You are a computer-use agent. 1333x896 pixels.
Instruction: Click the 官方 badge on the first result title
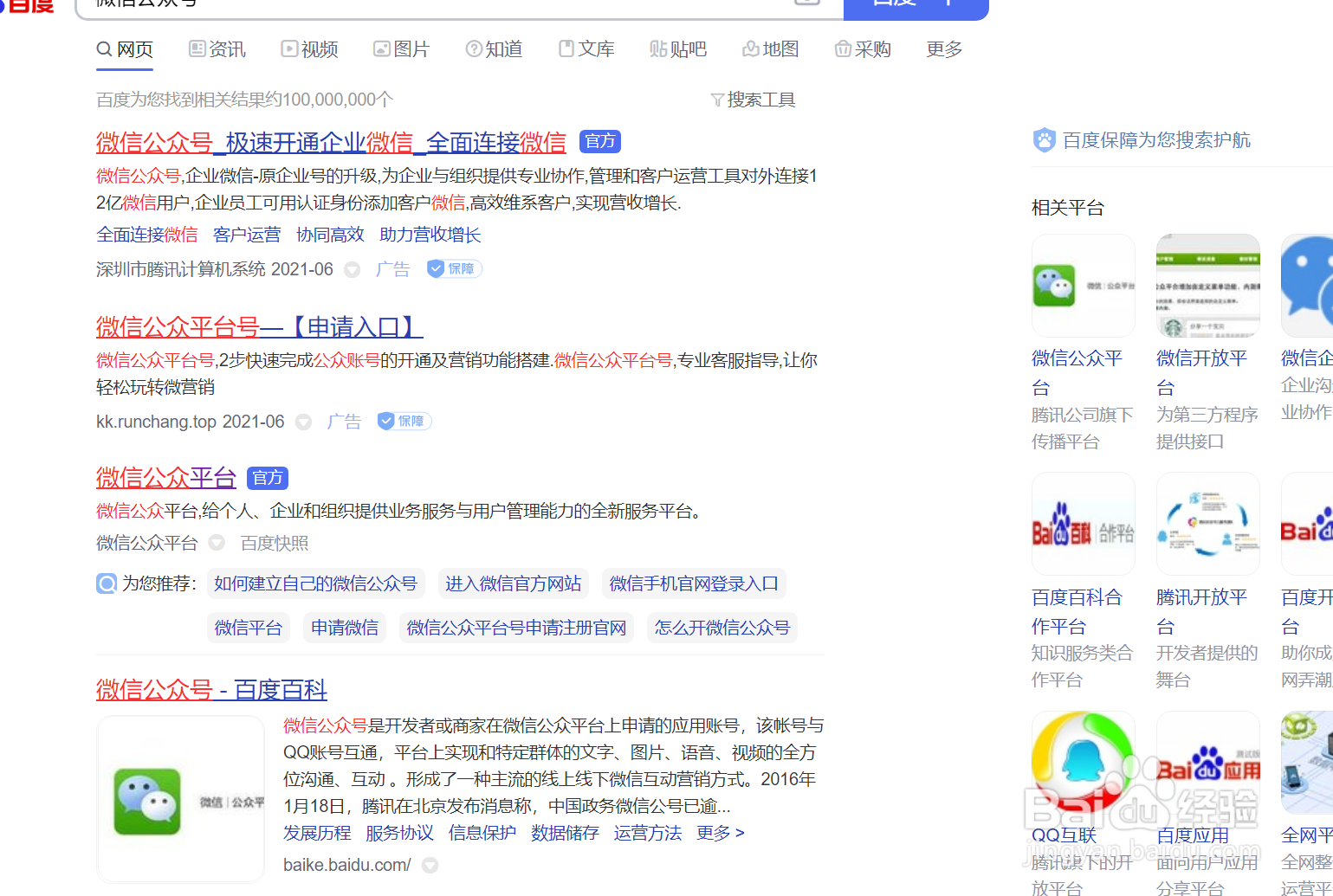(x=599, y=140)
